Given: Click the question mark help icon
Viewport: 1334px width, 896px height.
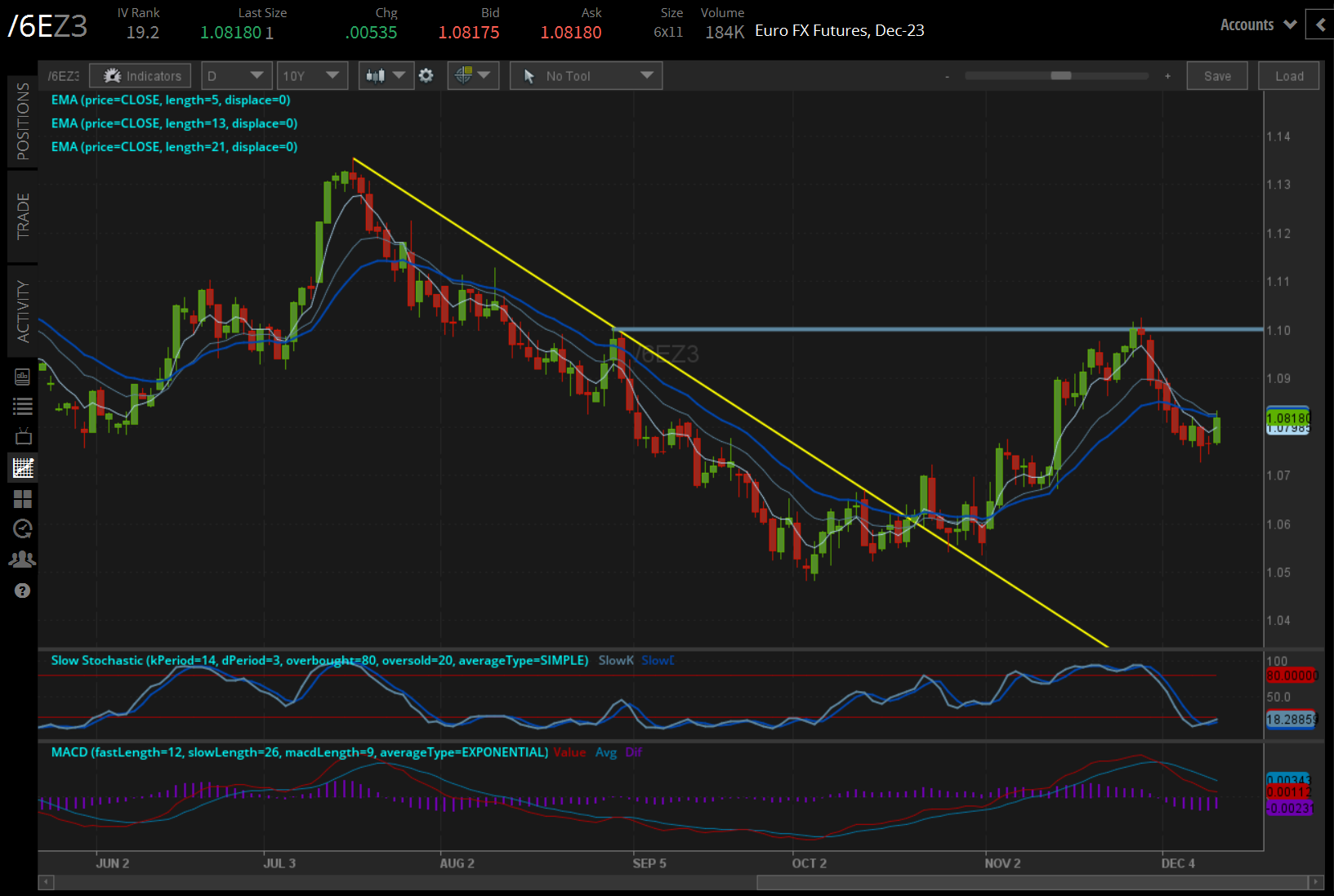Looking at the screenshot, I should tap(22, 590).
